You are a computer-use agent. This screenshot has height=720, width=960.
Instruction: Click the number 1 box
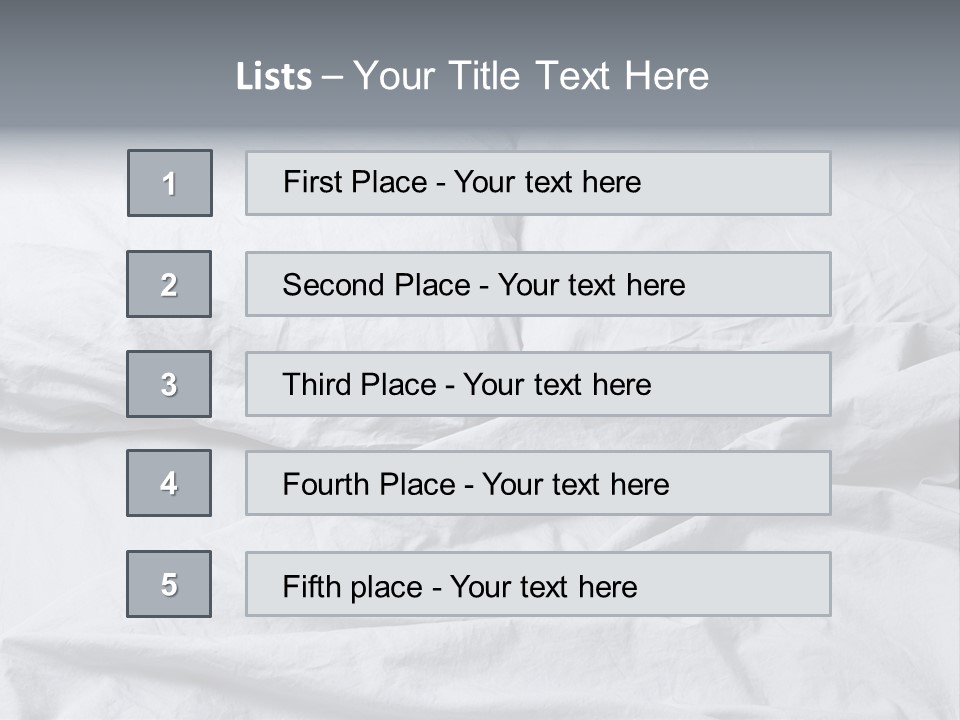click(170, 183)
